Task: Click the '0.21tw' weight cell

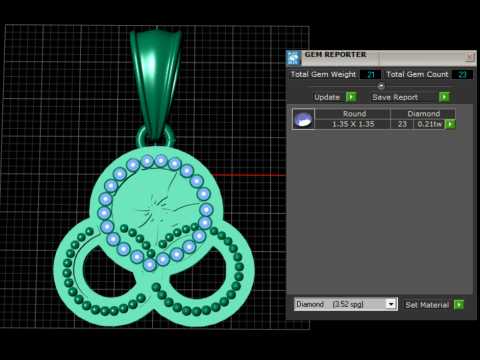Action: click(x=430, y=124)
